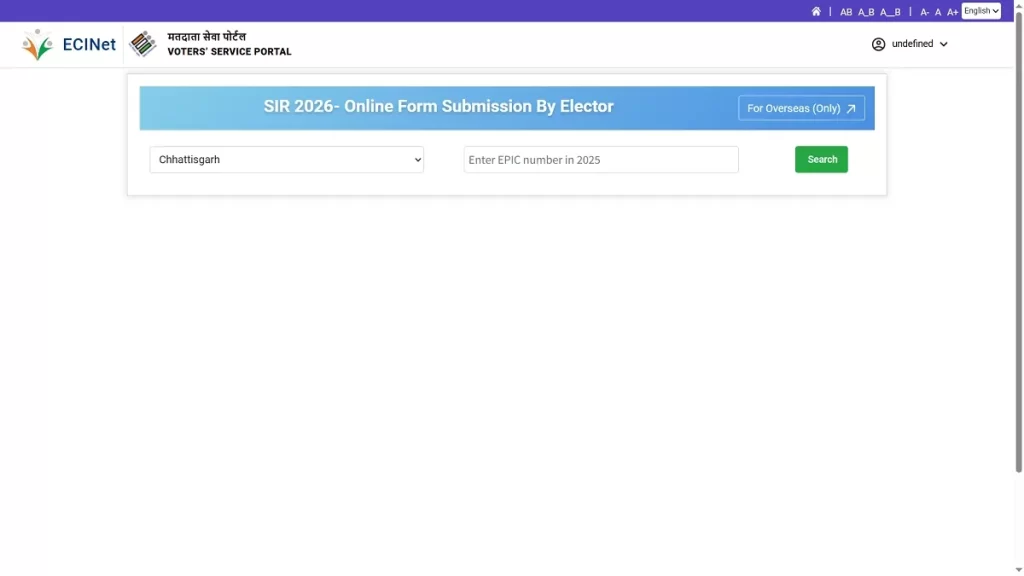Viewport: 1024px width, 576px height.
Task: Click the EPIC number input field
Action: [x=600, y=159]
